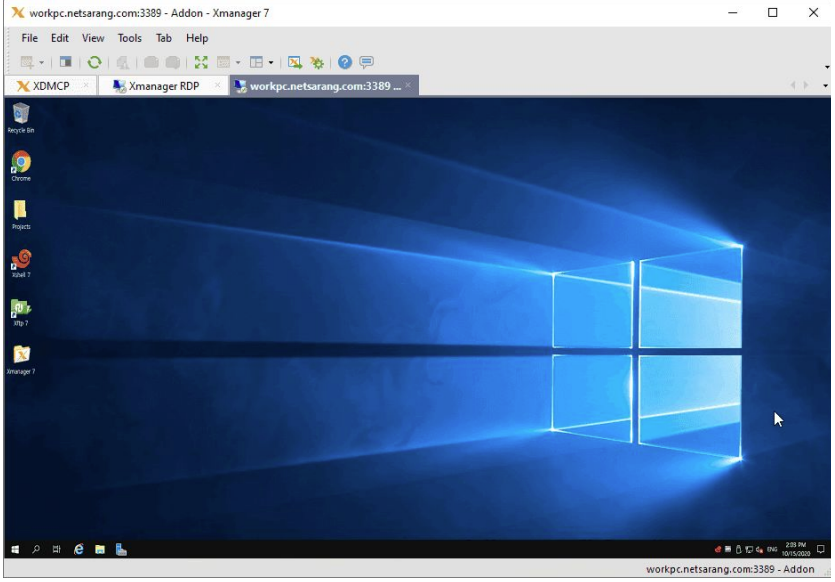Click the second greyed-out bubble toolbar icon

click(x=173, y=62)
